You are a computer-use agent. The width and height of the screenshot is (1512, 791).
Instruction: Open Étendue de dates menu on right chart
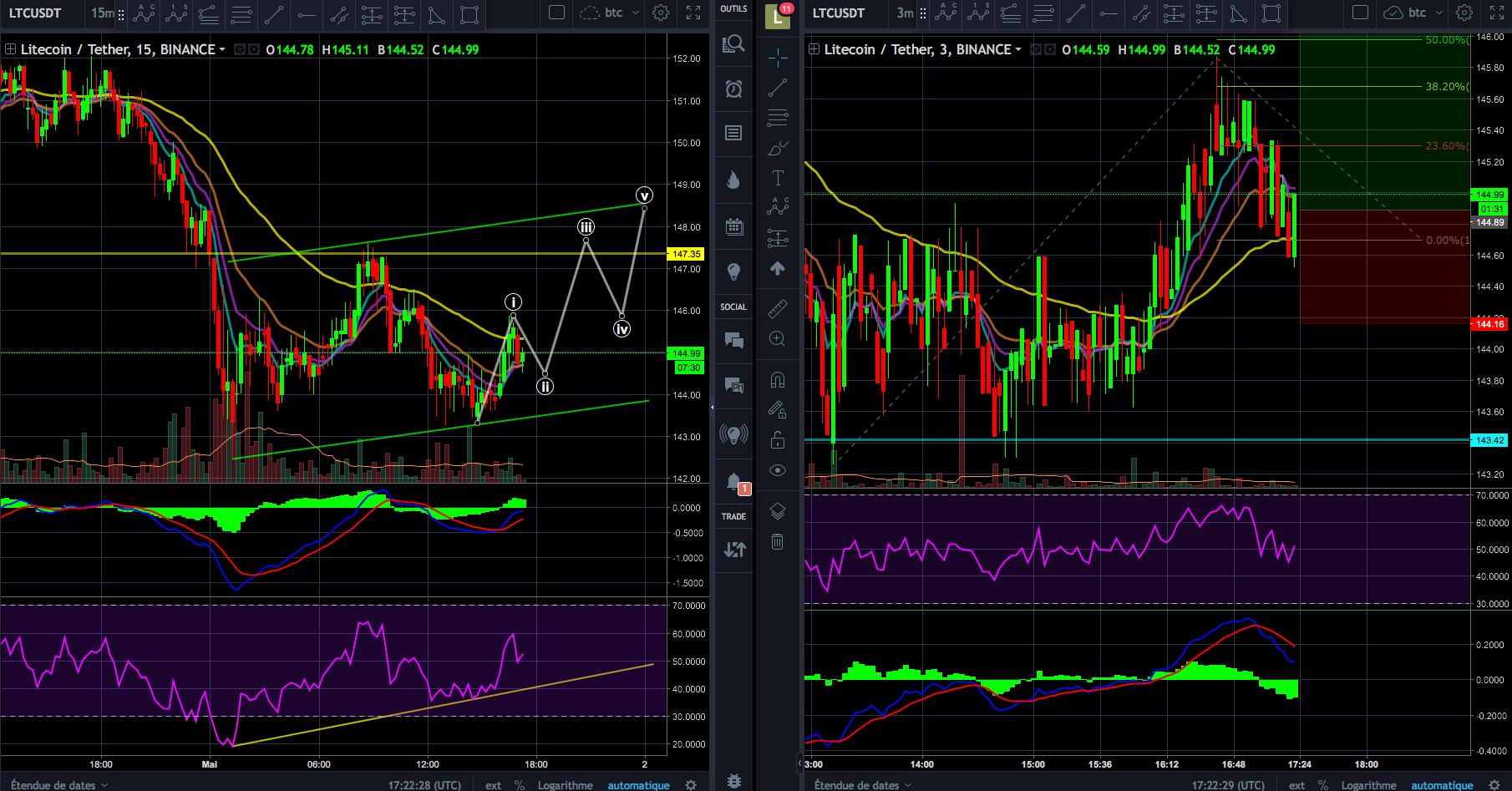point(862,785)
